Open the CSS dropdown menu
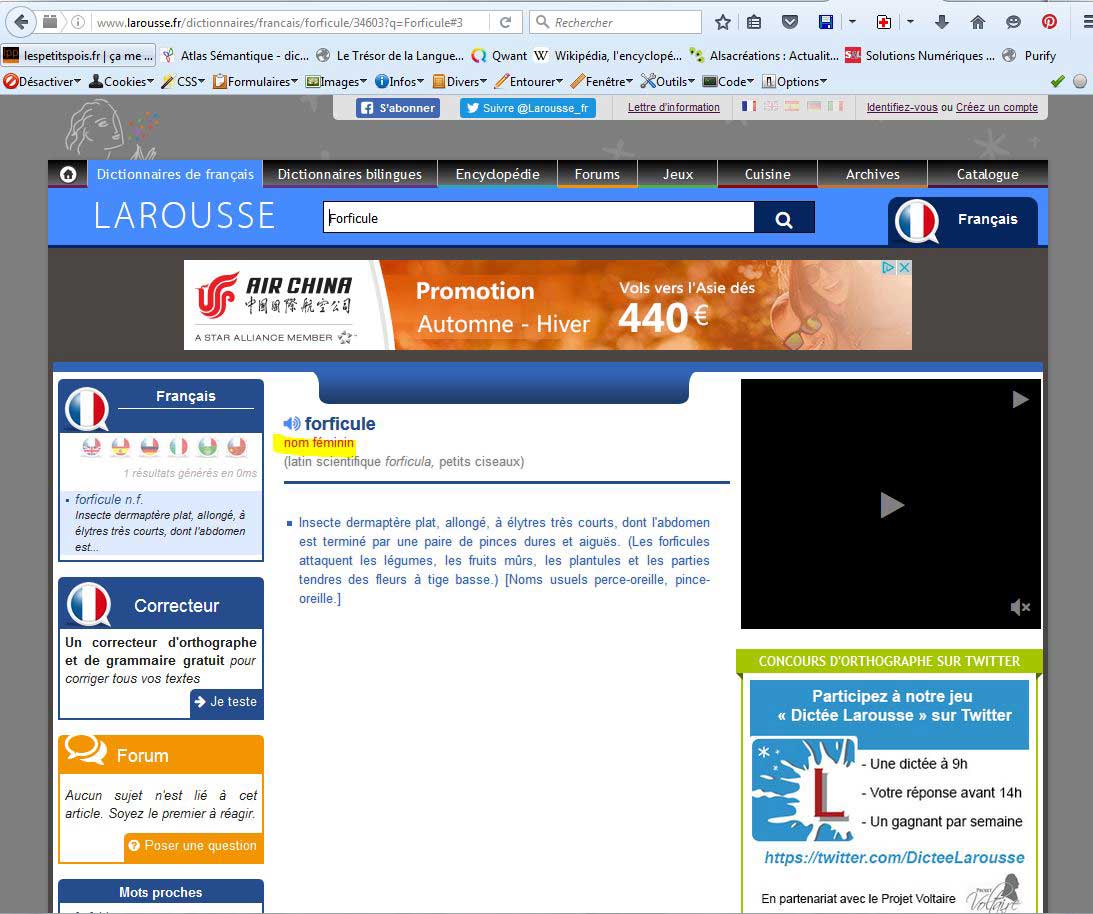 click(x=183, y=82)
